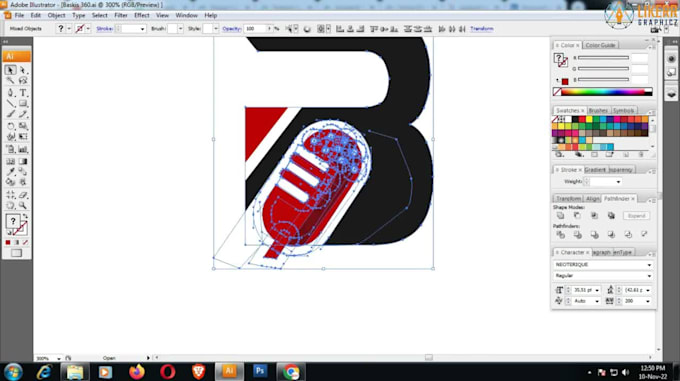The height and width of the screenshot is (381, 680).
Task: Click Expand button in Pathfinder panel
Action: [636, 215]
